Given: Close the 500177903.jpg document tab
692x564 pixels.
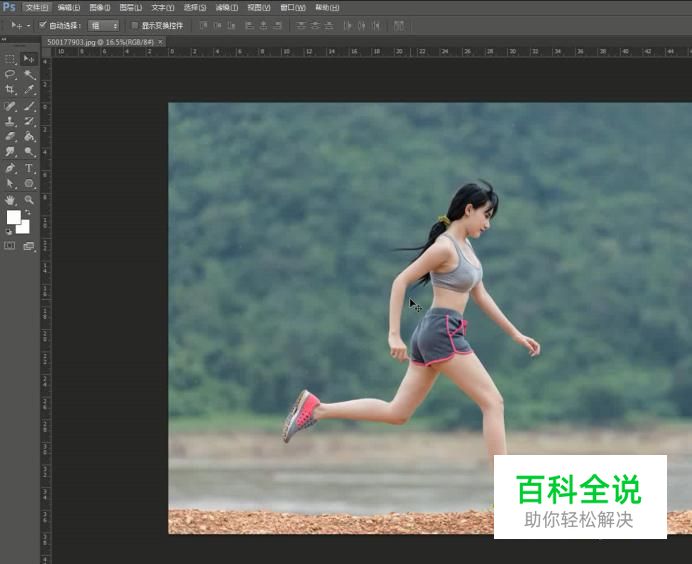Looking at the screenshot, I should 161,42.
